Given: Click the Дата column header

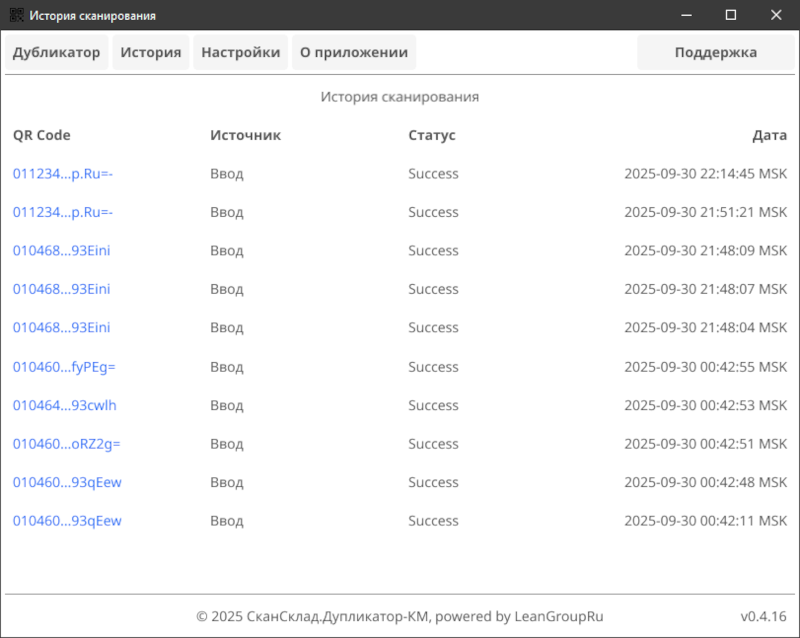Looking at the screenshot, I should (769, 135).
